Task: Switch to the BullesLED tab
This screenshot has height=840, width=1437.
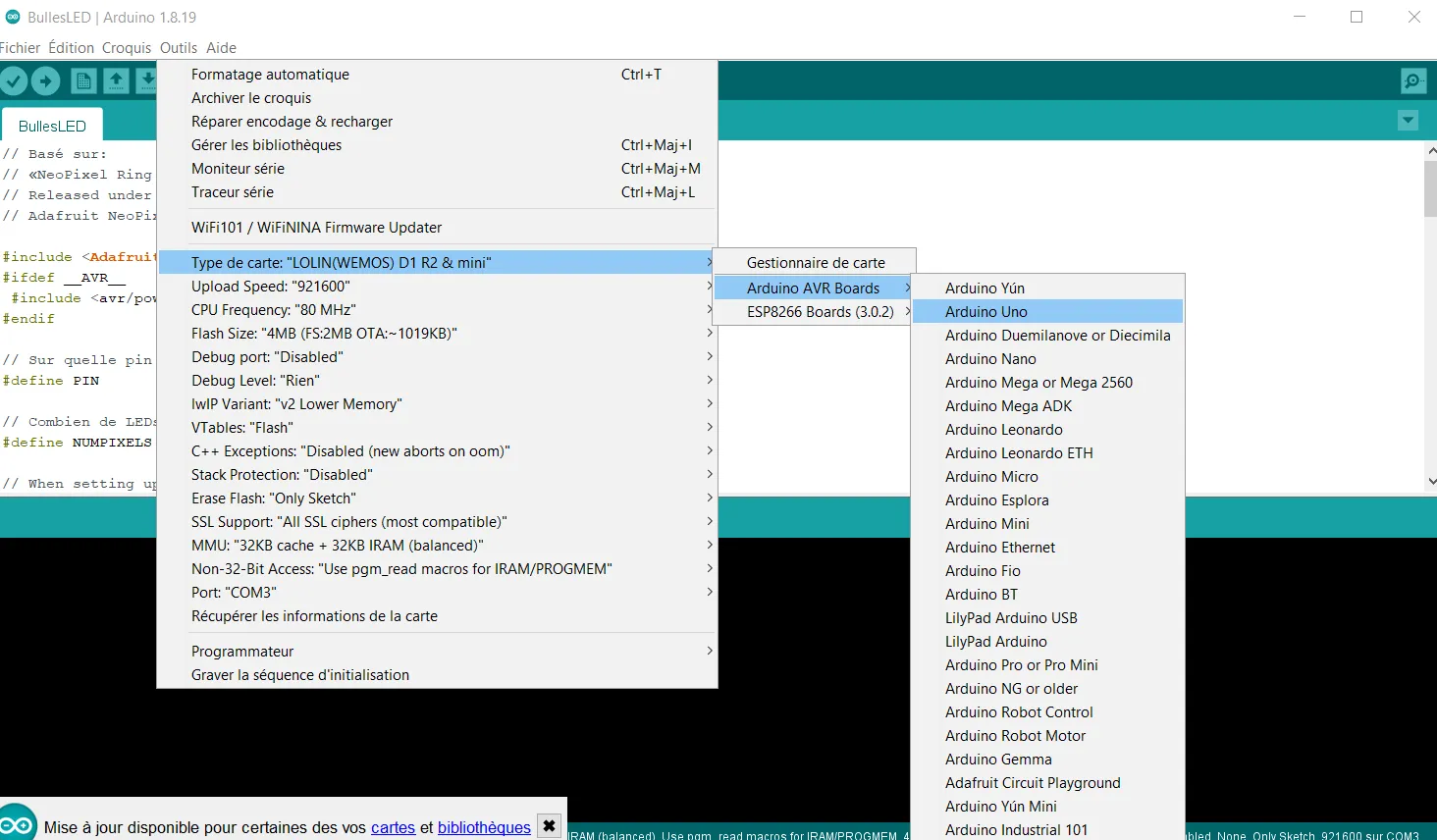Action: 52,126
